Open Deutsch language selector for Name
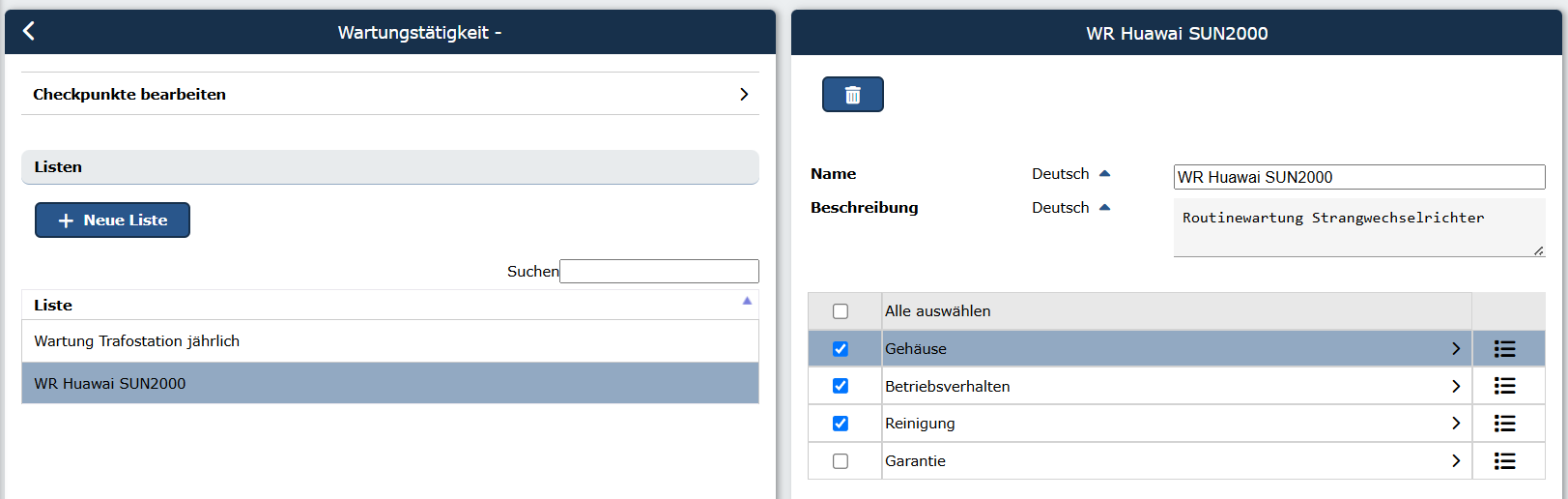 1070,174
